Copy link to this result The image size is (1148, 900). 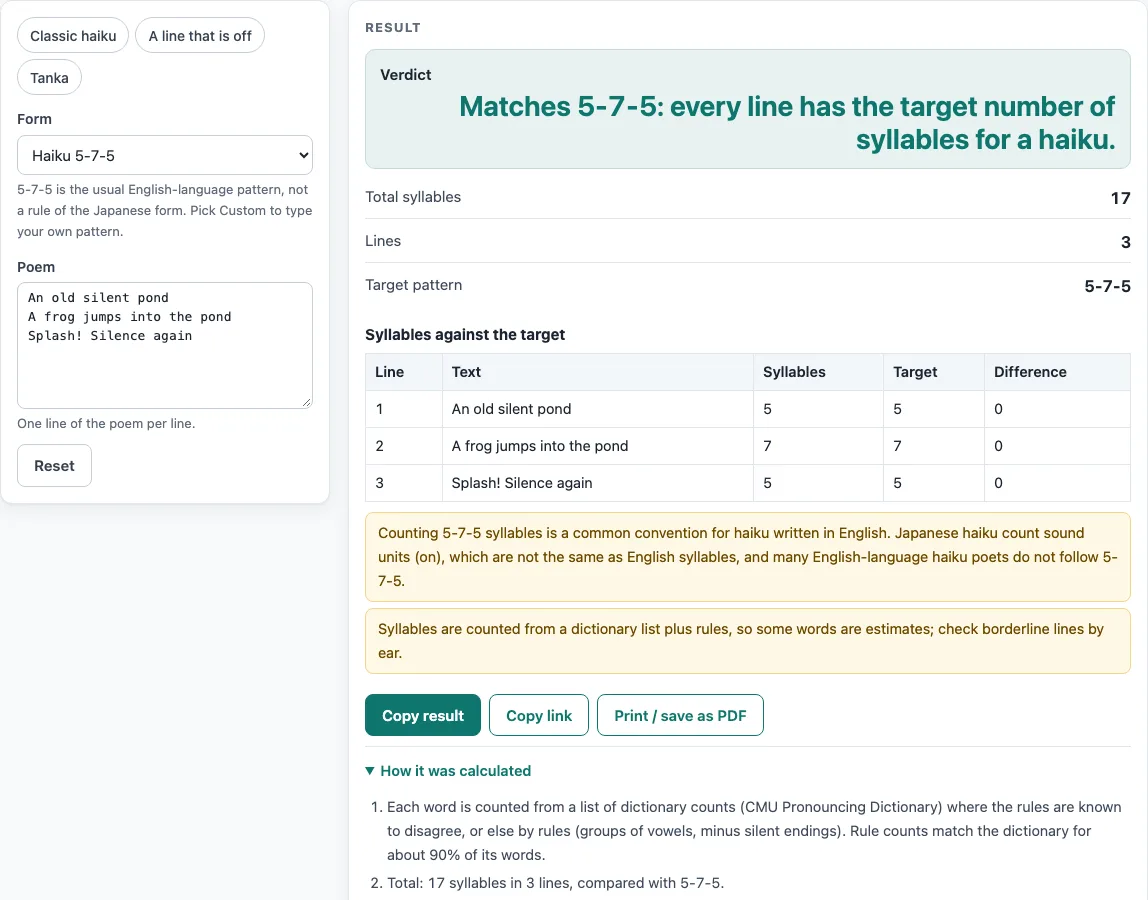[x=539, y=715]
